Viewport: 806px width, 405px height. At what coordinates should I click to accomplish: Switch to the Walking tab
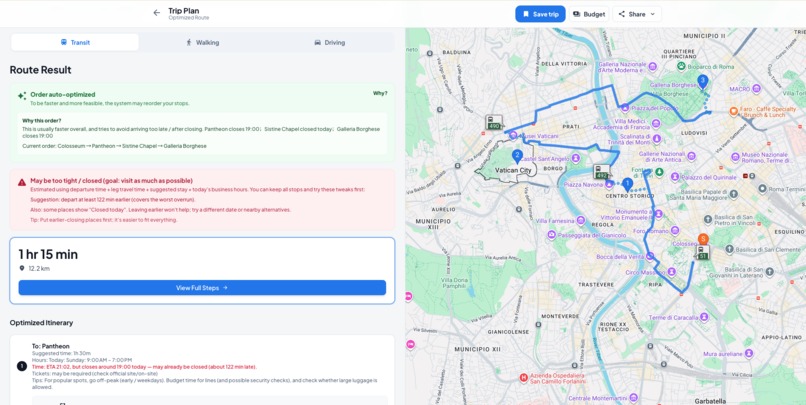(x=203, y=42)
